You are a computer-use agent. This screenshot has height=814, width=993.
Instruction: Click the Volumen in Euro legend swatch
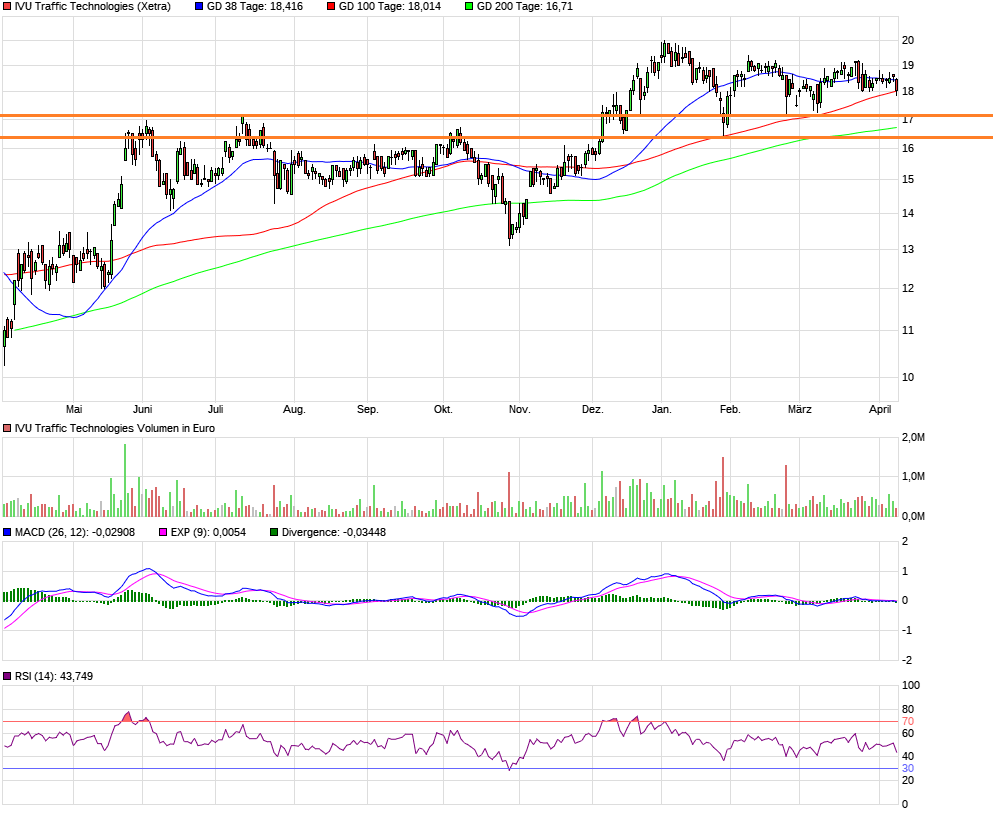(8, 428)
